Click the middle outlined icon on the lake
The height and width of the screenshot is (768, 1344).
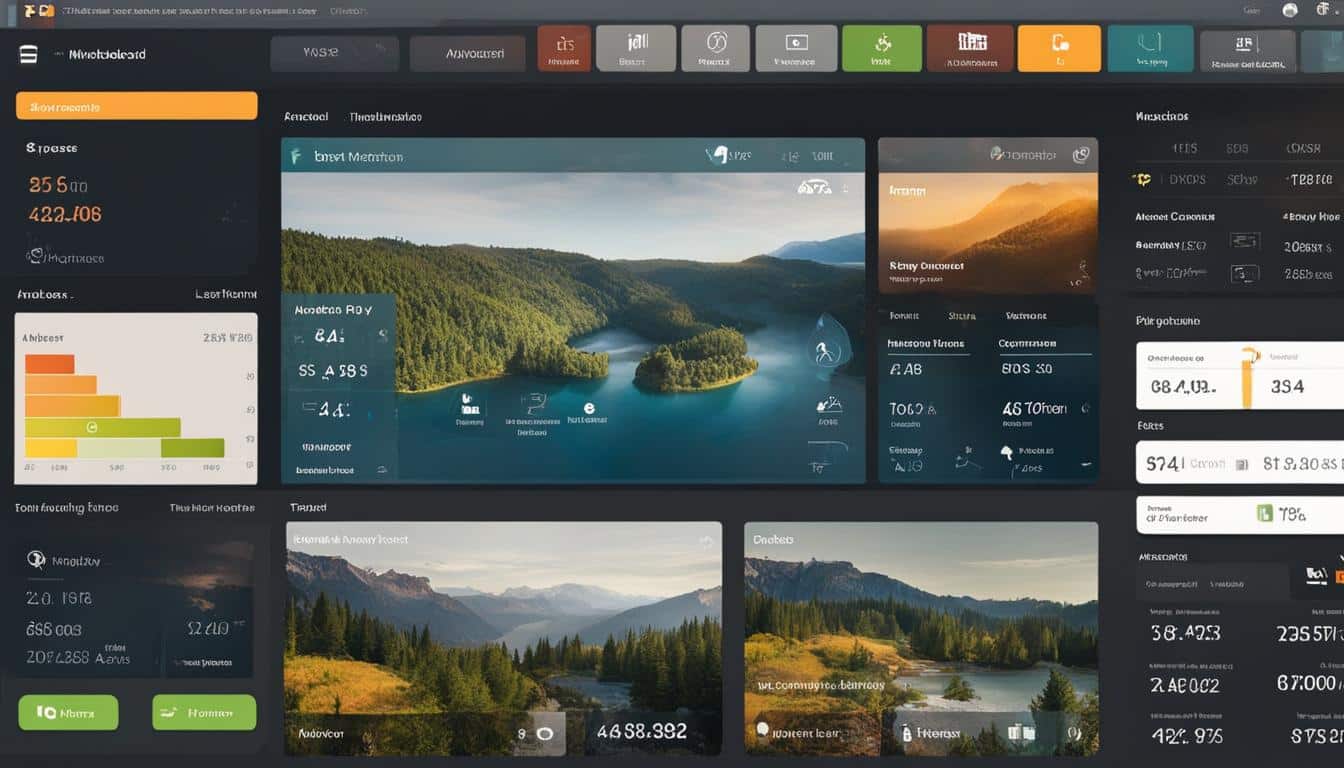coord(533,403)
